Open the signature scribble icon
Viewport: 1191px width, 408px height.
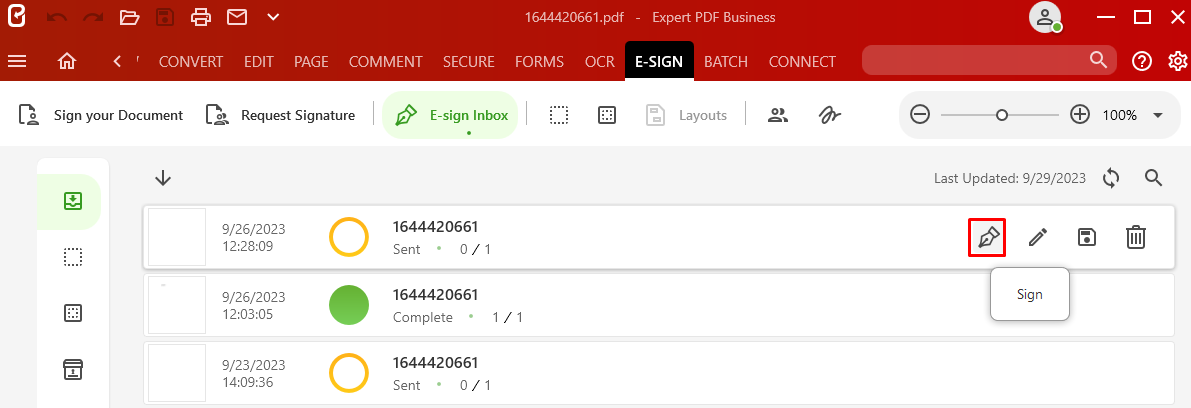click(x=829, y=115)
